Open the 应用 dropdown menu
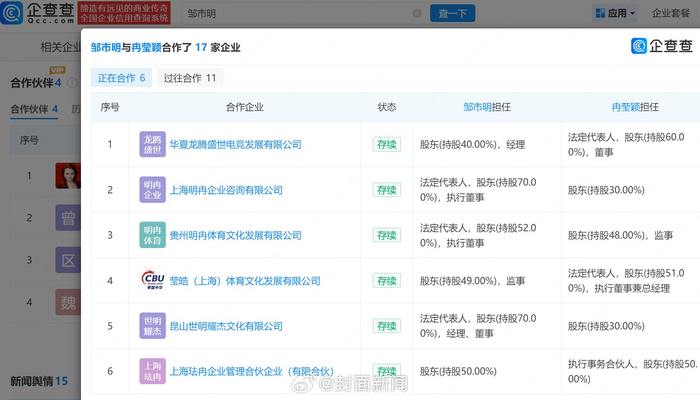Screen dimensions: 700x400 tap(615, 13)
